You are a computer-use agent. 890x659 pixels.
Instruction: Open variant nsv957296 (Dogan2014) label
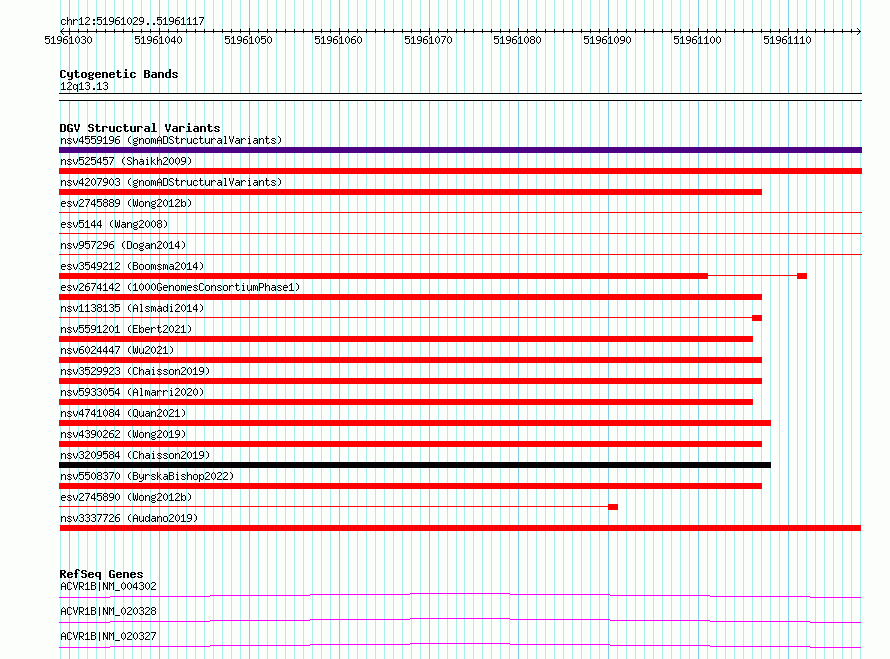click(x=123, y=245)
